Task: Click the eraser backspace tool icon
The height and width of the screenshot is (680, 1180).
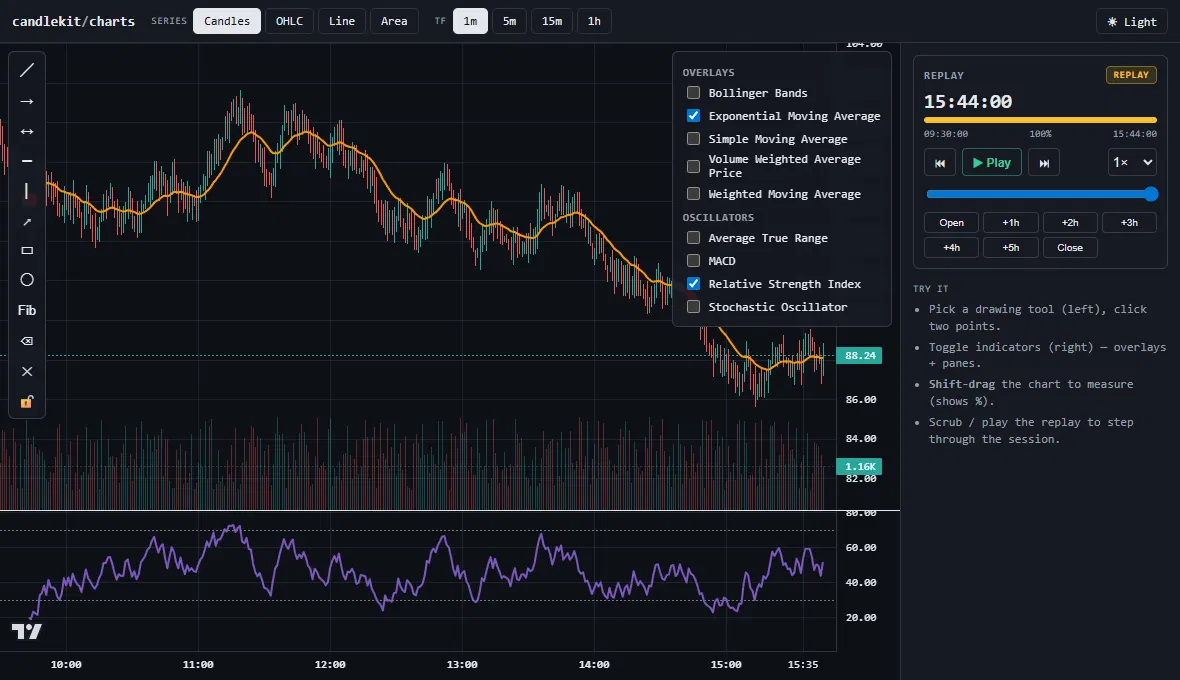Action: [27, 341]
